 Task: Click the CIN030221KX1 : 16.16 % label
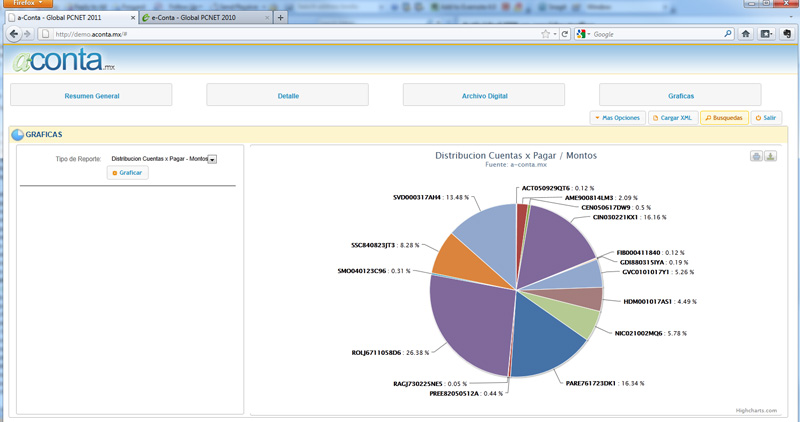(630, 217)
